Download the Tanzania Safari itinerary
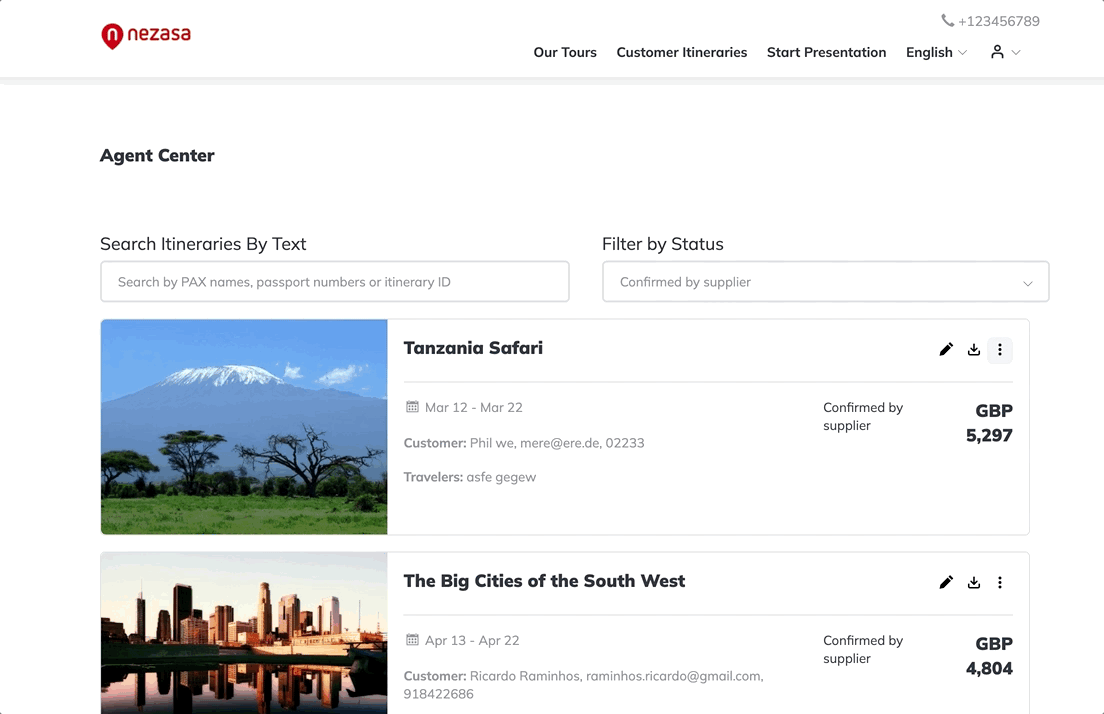Image resolution: width=1104 pixels, height=714 pixels. 974,349
